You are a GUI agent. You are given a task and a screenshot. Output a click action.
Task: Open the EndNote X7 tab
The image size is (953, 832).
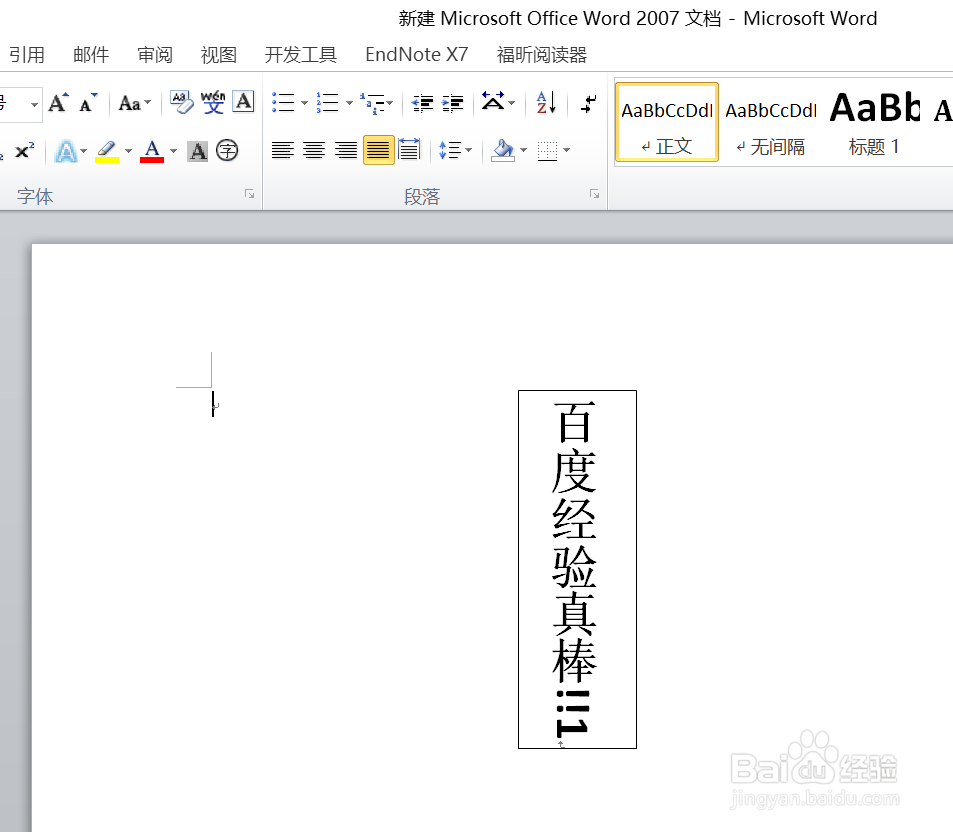coord(416,54)
